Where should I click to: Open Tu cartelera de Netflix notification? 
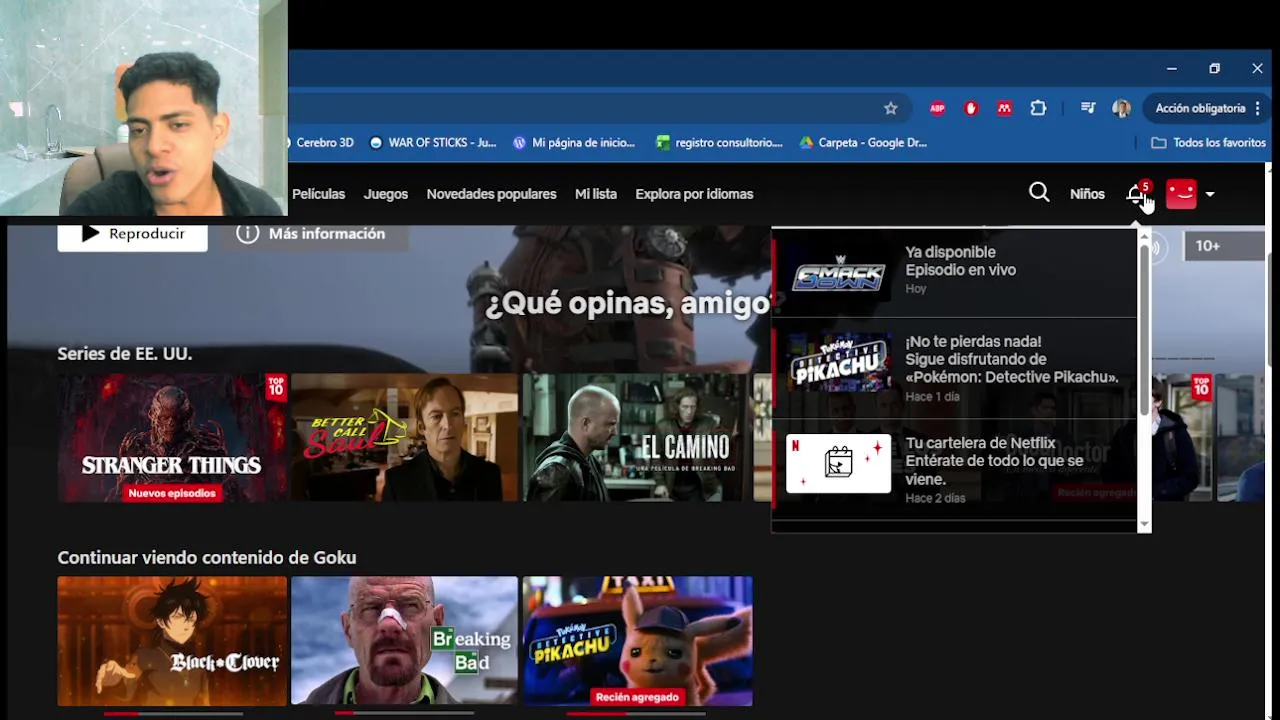(955, 469)
